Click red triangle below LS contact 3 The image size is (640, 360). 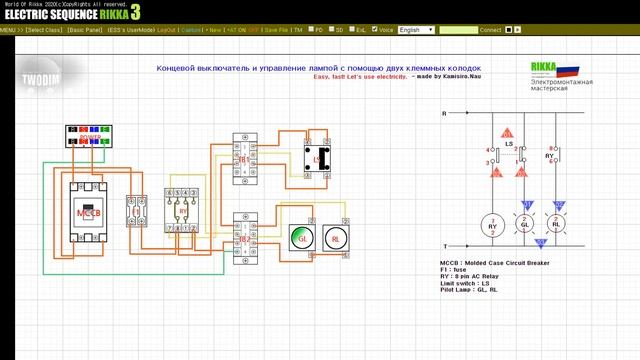pos(496,172)
